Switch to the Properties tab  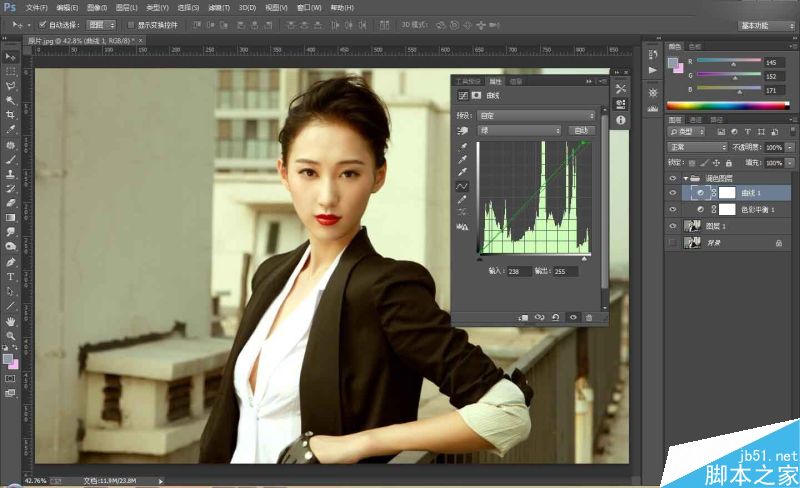coord(495,81)
